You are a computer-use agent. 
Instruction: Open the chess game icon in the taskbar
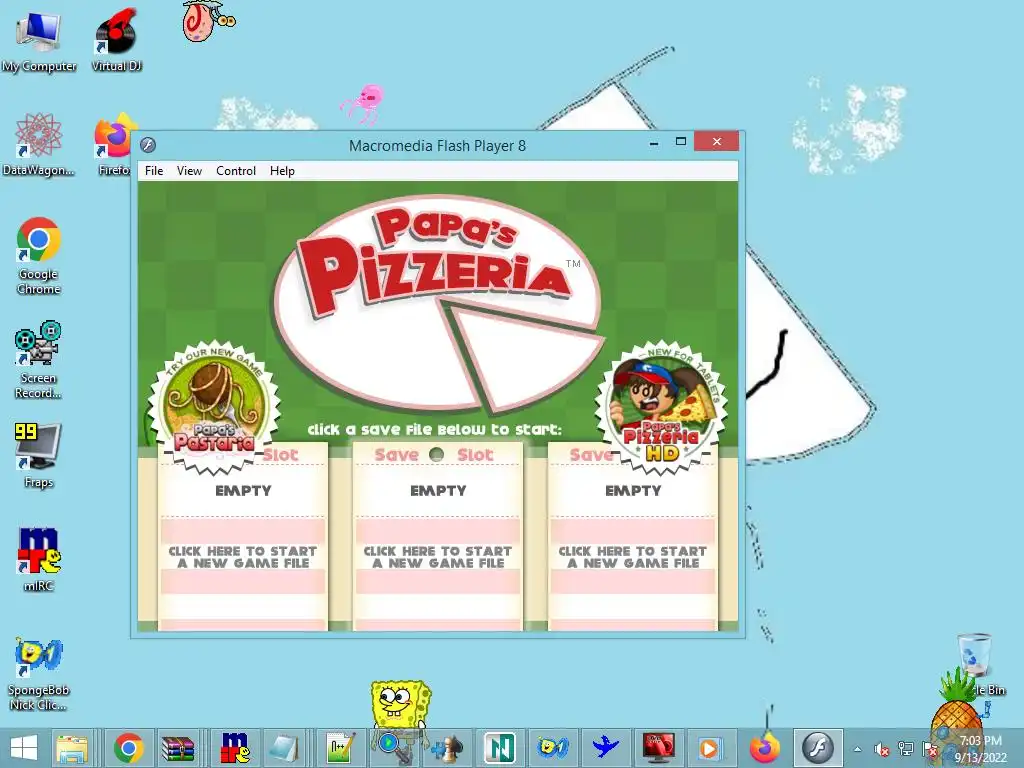pos(449,748)
